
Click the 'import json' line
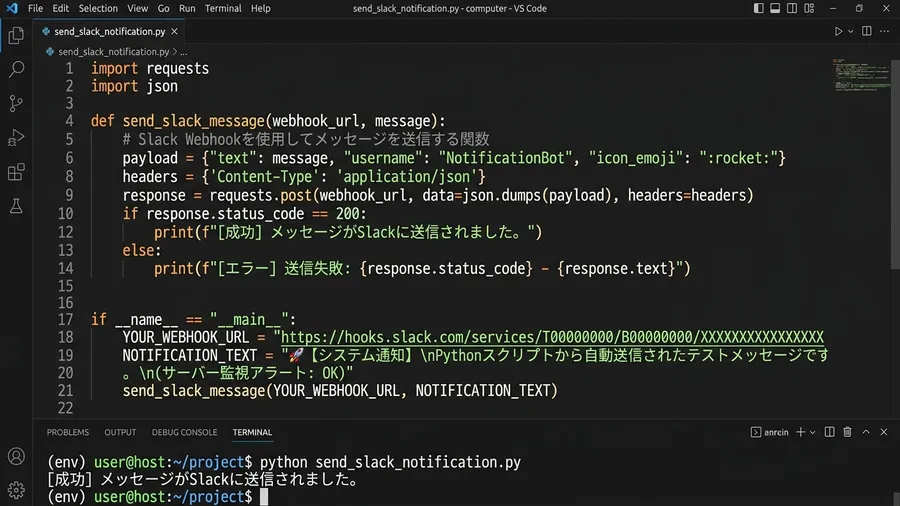coord(134,86)
